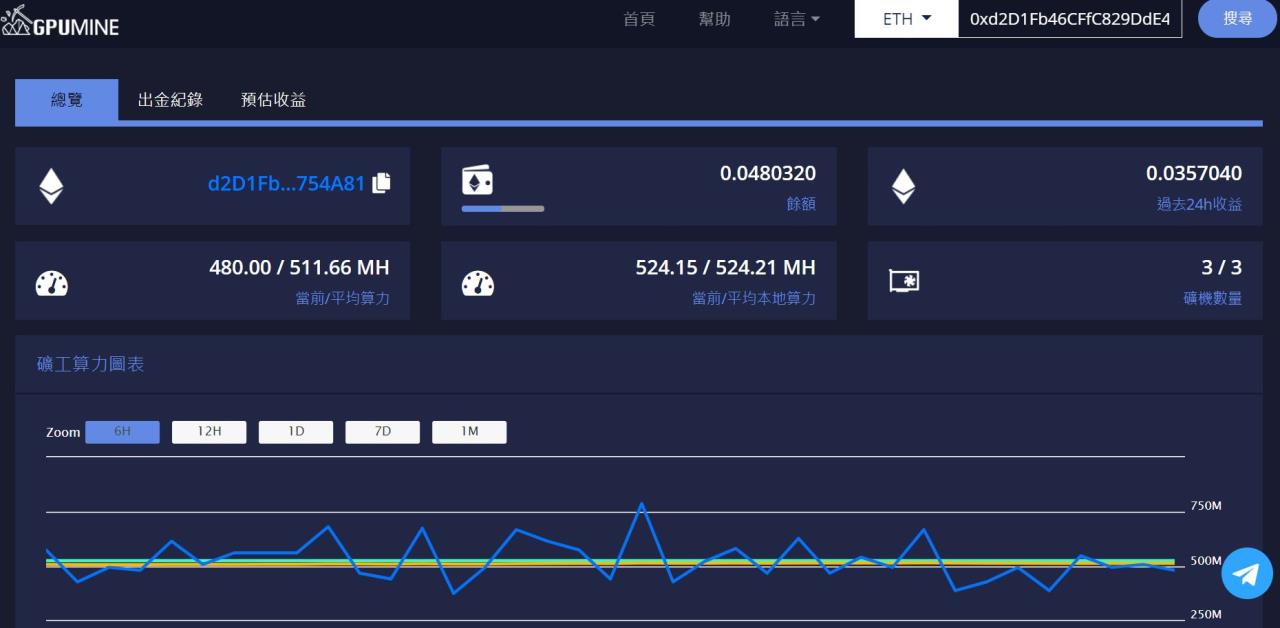Enable the 7D chart view
This screenshot has height=628, width=1280.
point(382,431)
